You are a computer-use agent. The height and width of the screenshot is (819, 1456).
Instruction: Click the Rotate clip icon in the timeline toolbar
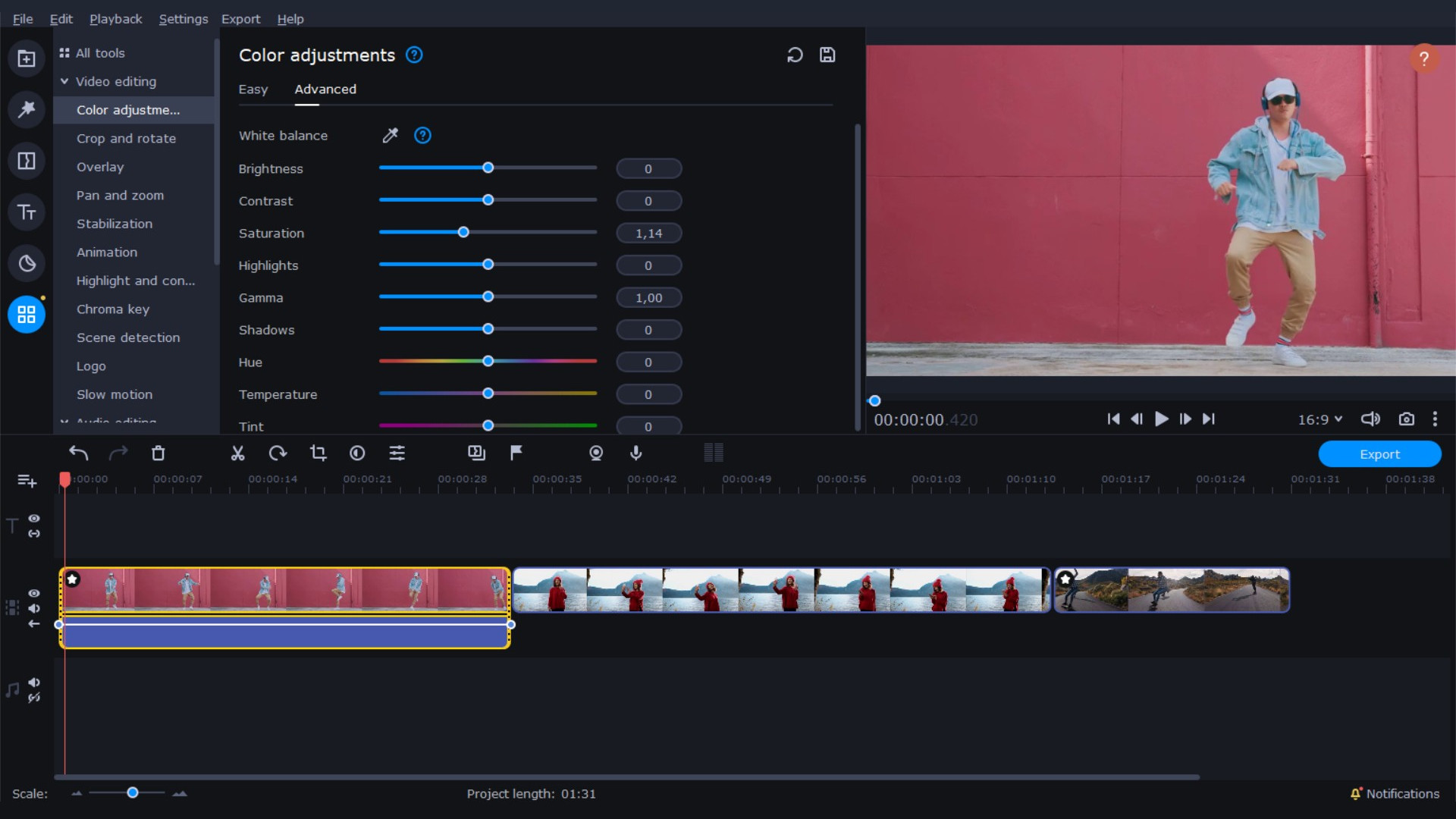pos(277,453)
